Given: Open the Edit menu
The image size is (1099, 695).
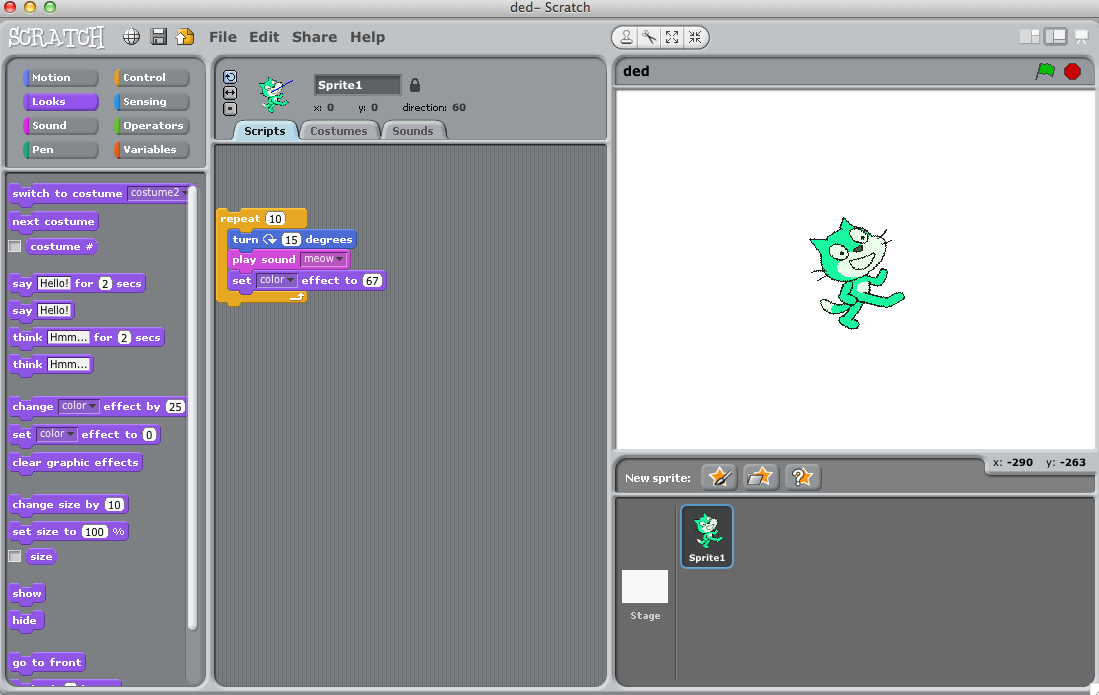Looking at the screenshot, I should (264, 37).
